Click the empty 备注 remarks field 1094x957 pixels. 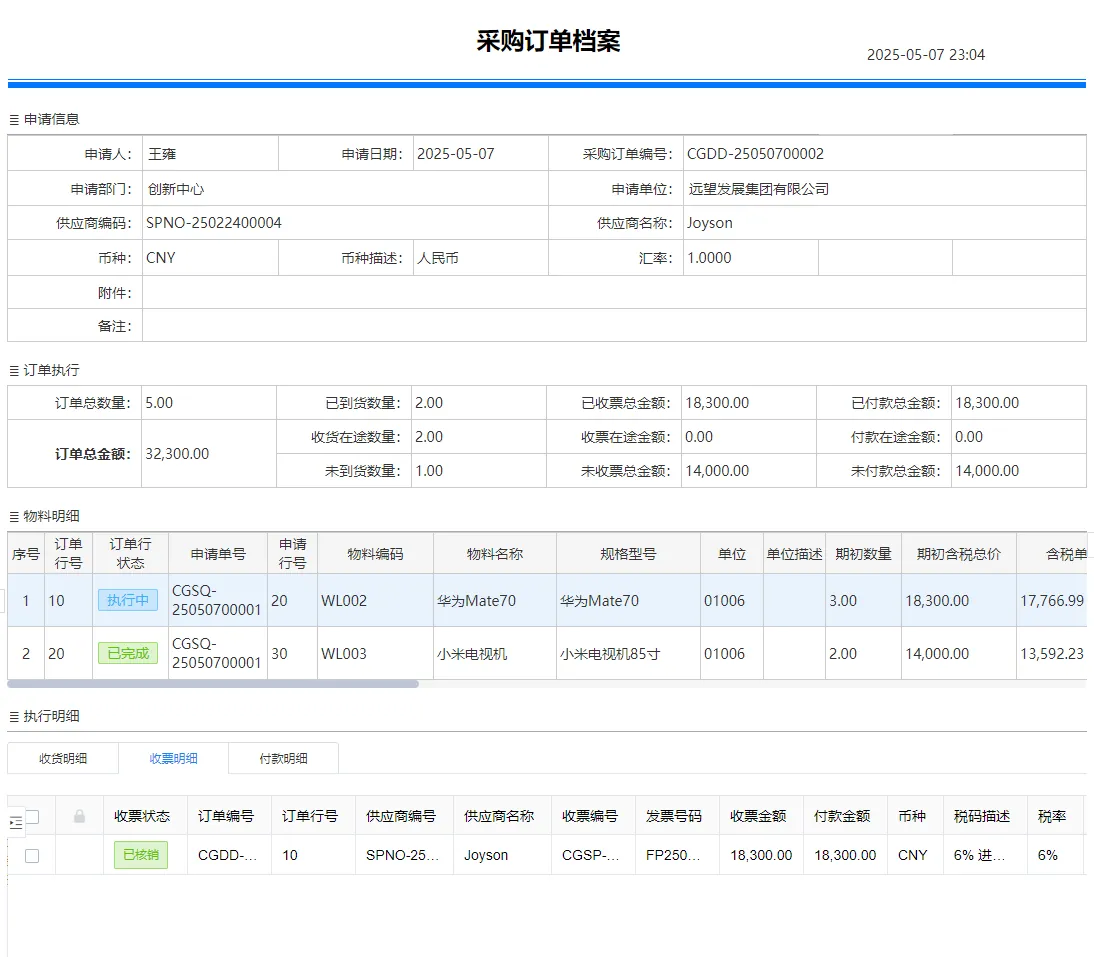pos(614,326)
